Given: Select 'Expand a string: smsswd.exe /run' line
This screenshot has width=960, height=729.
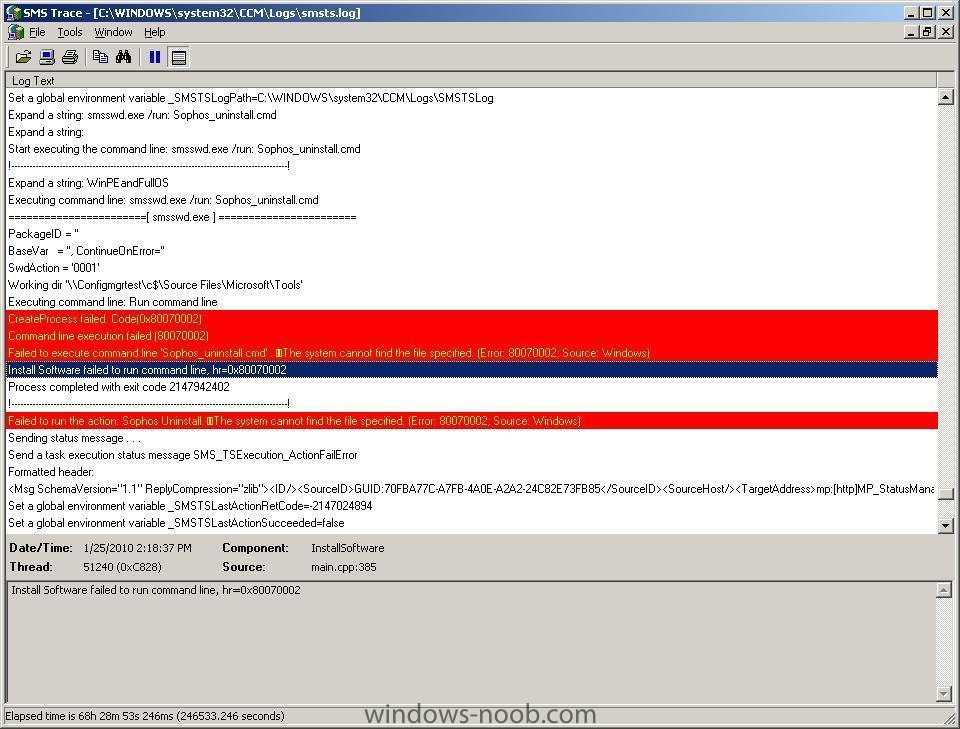Looking at the screenshot, I should 471,115.
